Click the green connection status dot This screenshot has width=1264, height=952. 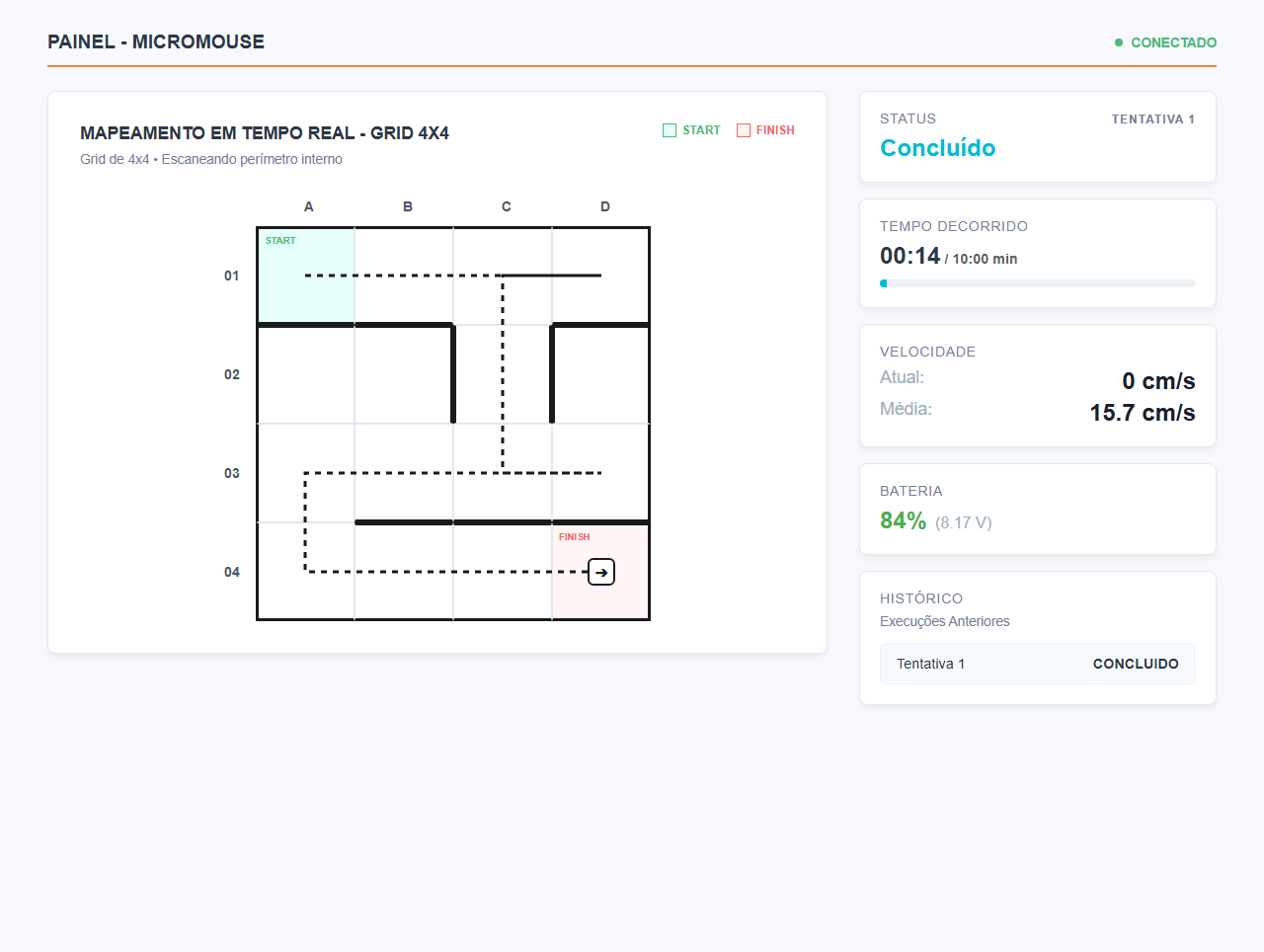(1119, 42)
